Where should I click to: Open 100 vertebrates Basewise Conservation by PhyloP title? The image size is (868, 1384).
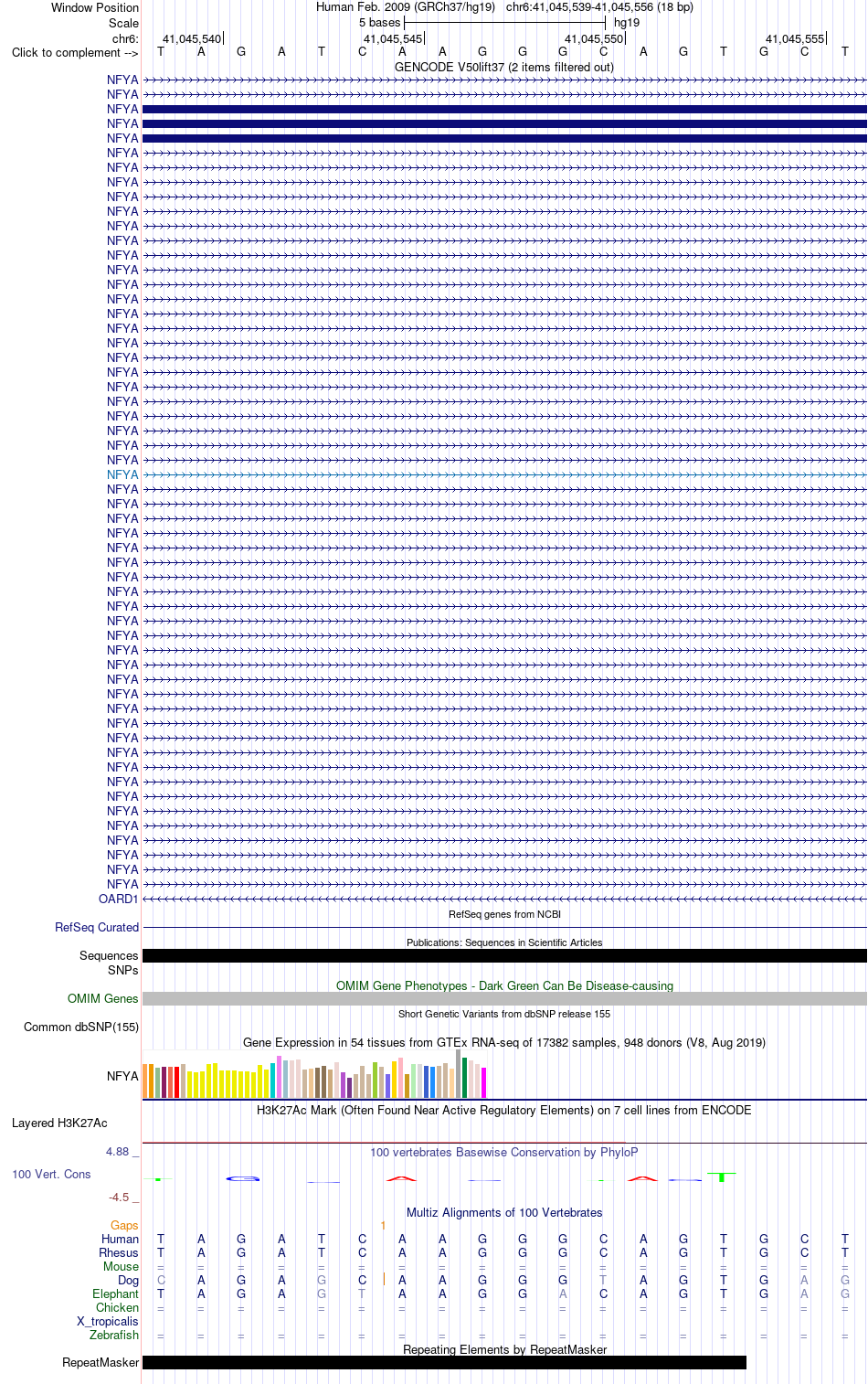pos(504,1152)
